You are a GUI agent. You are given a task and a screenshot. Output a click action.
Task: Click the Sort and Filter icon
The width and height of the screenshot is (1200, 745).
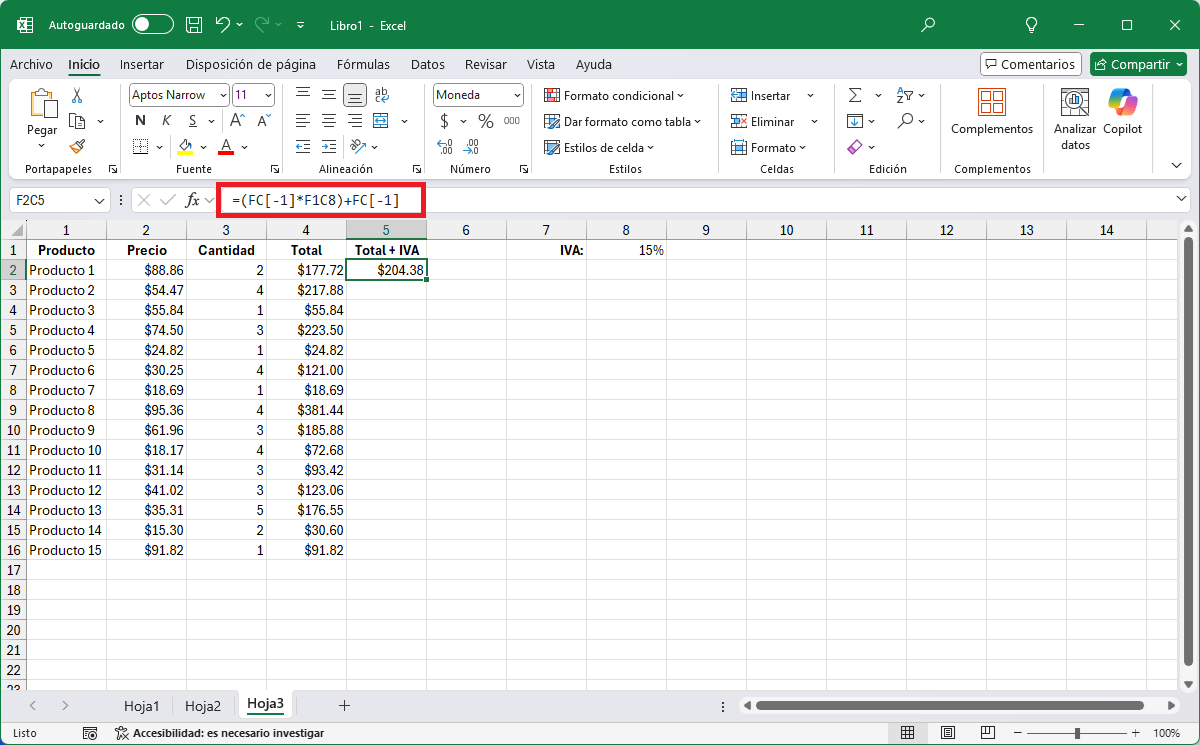click(x=905, y=95)
